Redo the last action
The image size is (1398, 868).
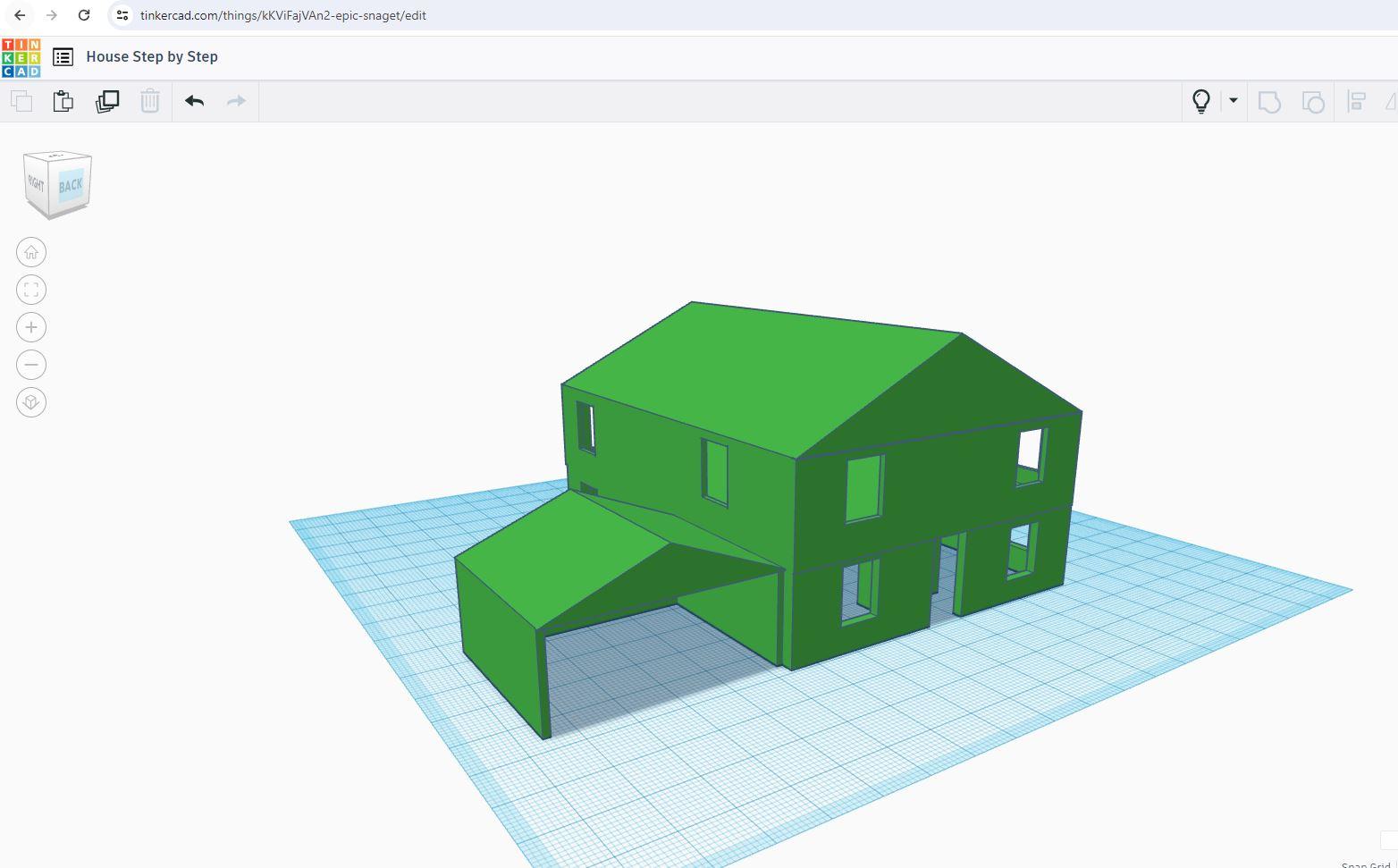(236, 101)
